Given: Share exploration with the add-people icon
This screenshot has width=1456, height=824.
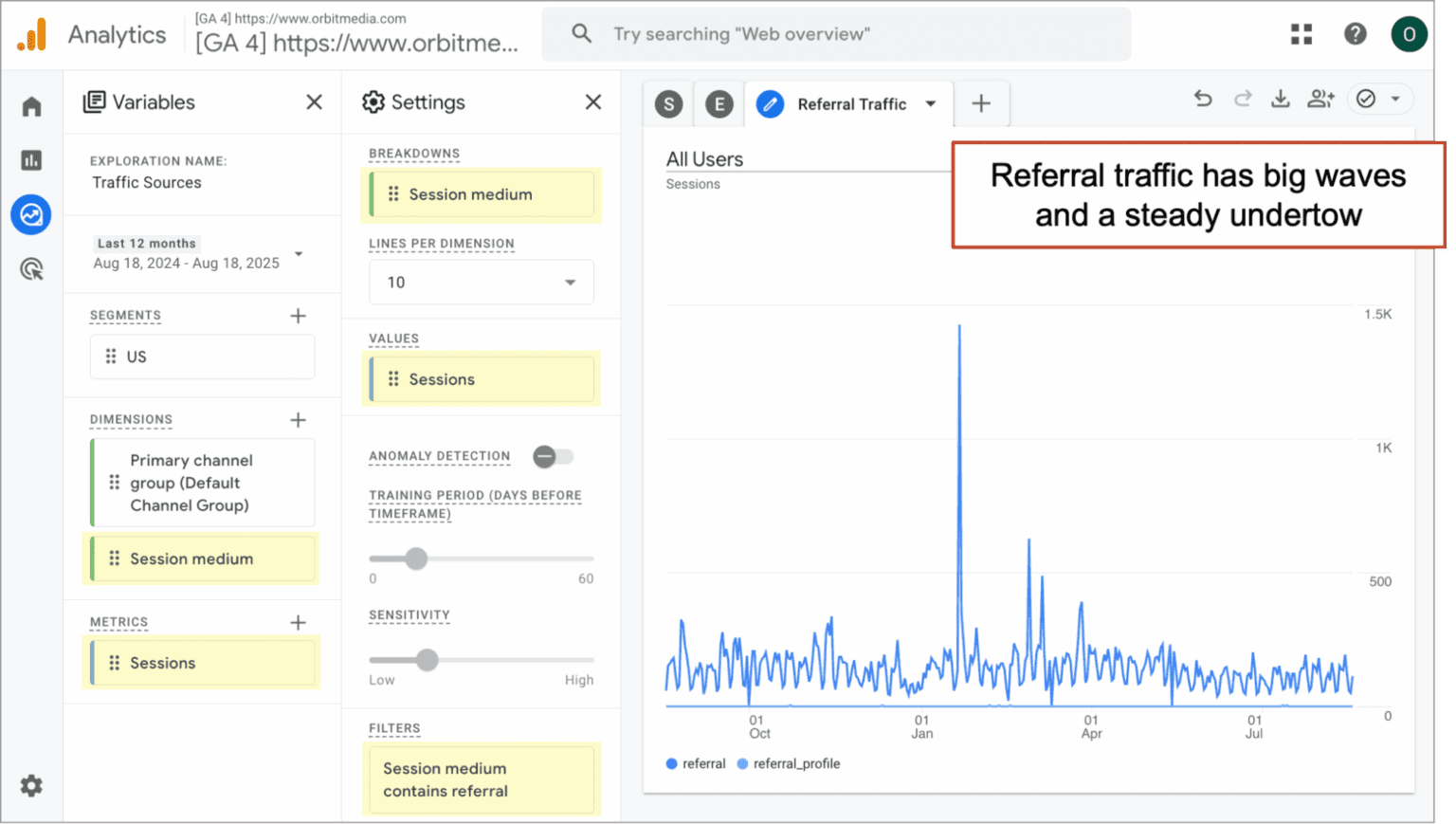Looking at the screenshot, I should [x=1320, y=99].
